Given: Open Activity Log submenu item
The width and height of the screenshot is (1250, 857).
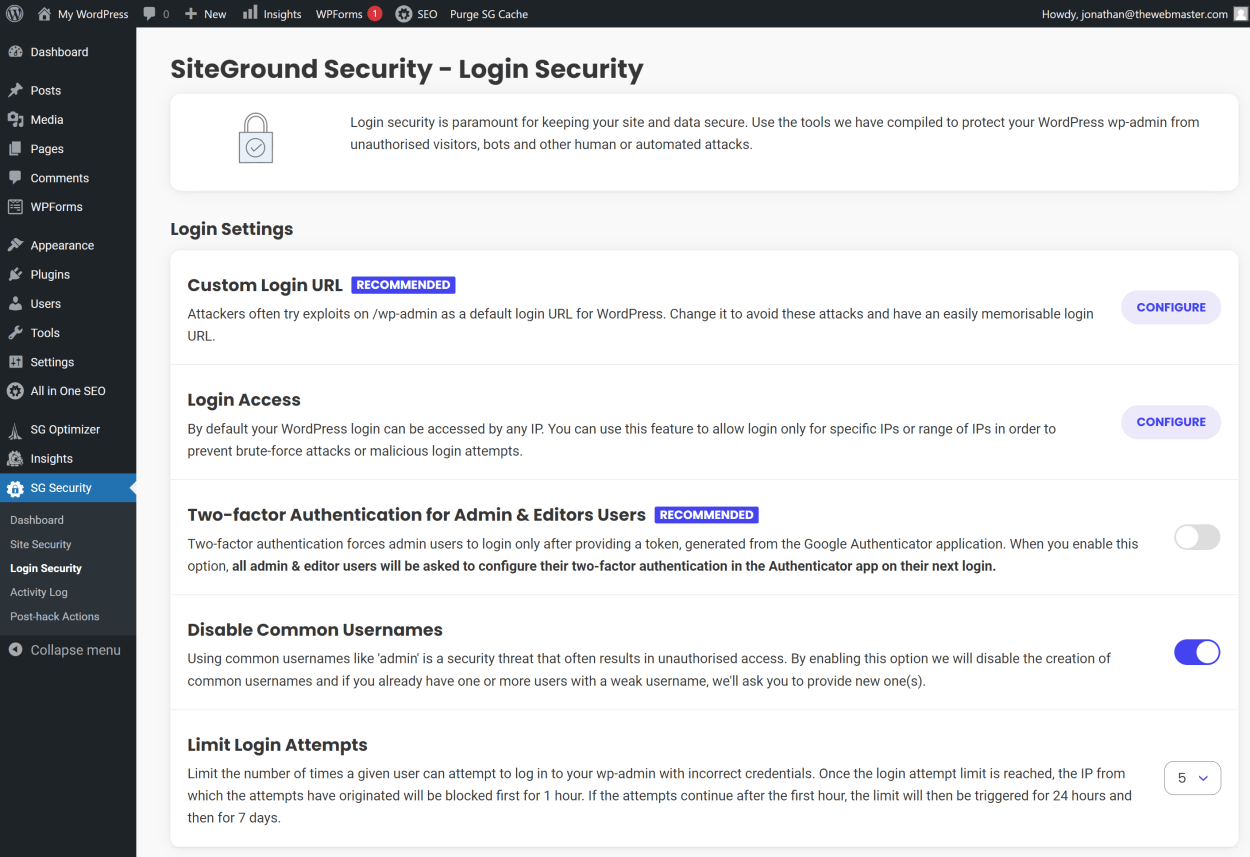Looking at the screenshot, I should coord(39,592).
